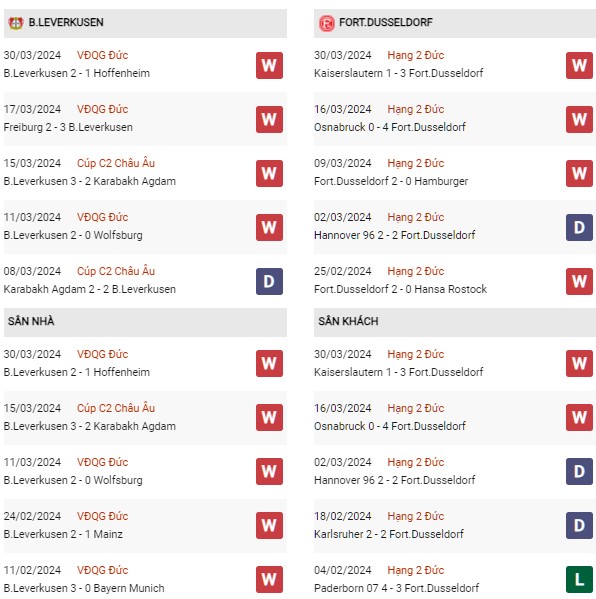596x599 pixels.
Task: Click Cúp C2 Châu Âu link dated 08/03/2024
Action: [116, 271]
